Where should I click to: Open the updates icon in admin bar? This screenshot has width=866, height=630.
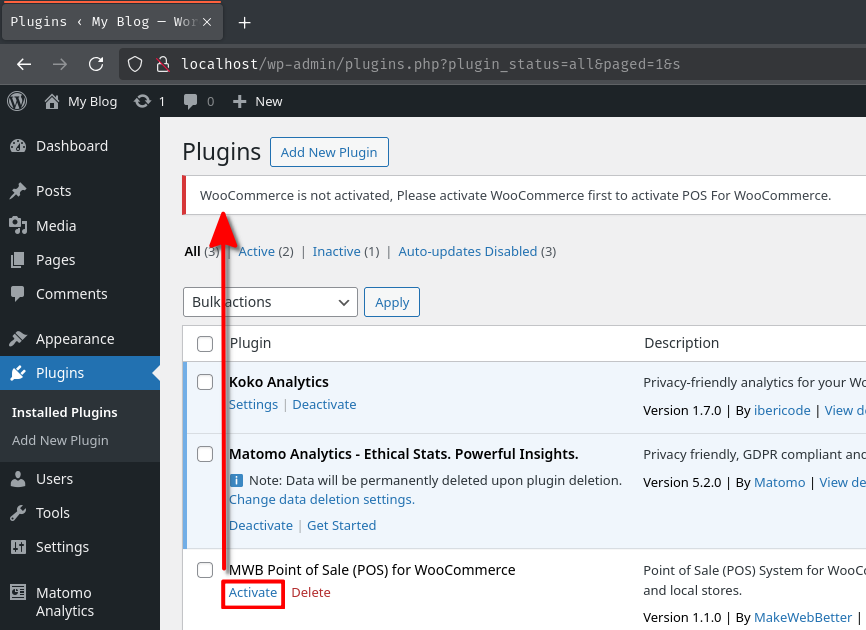coord(142,102)
